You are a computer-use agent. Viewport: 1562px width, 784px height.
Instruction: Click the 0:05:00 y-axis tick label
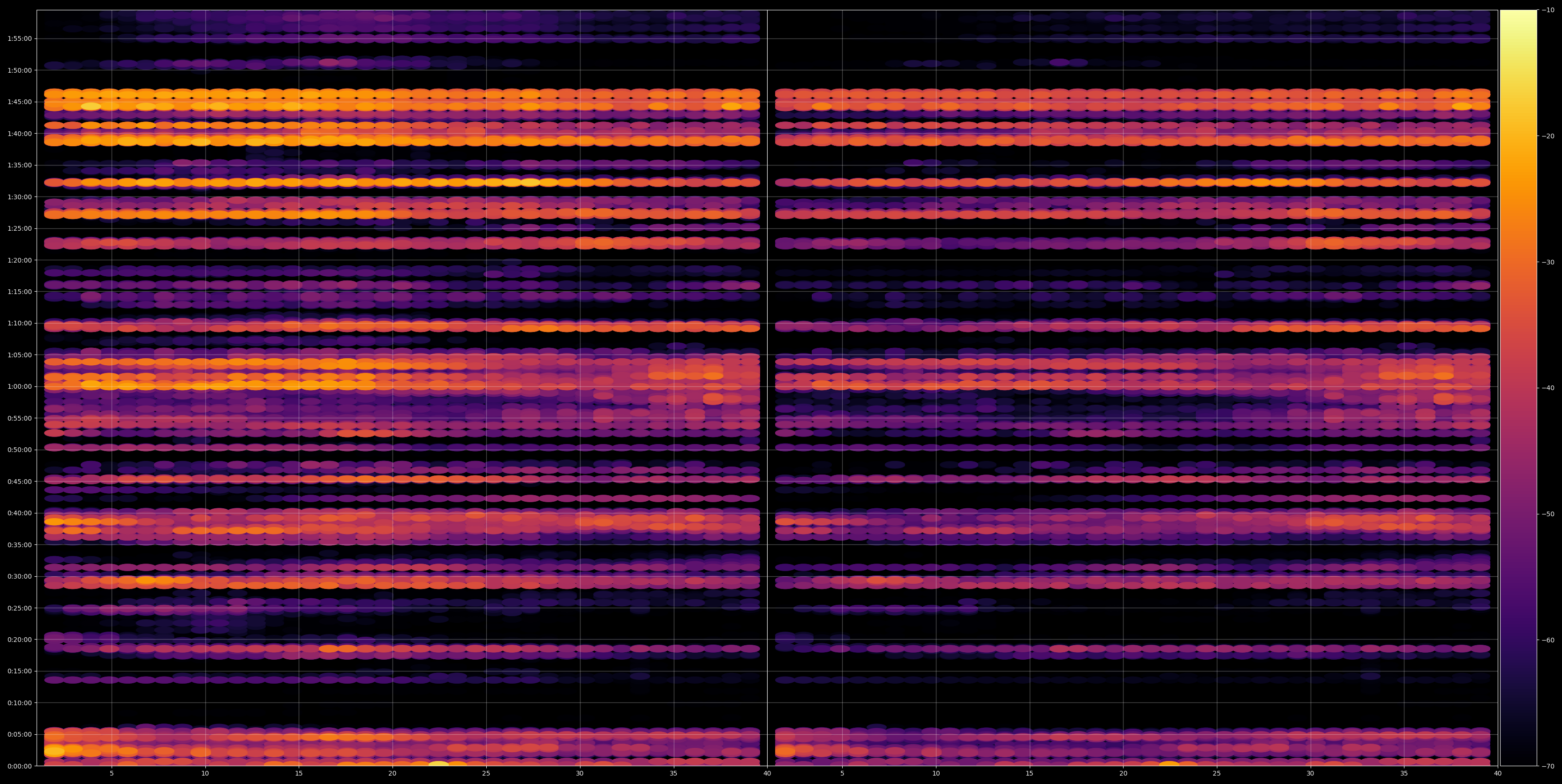19,734
